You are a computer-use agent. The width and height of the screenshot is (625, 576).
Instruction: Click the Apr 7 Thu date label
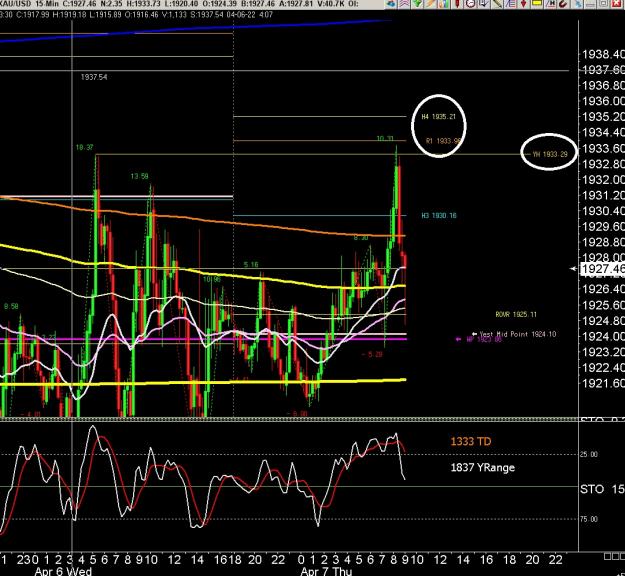(x=326, y=571)
